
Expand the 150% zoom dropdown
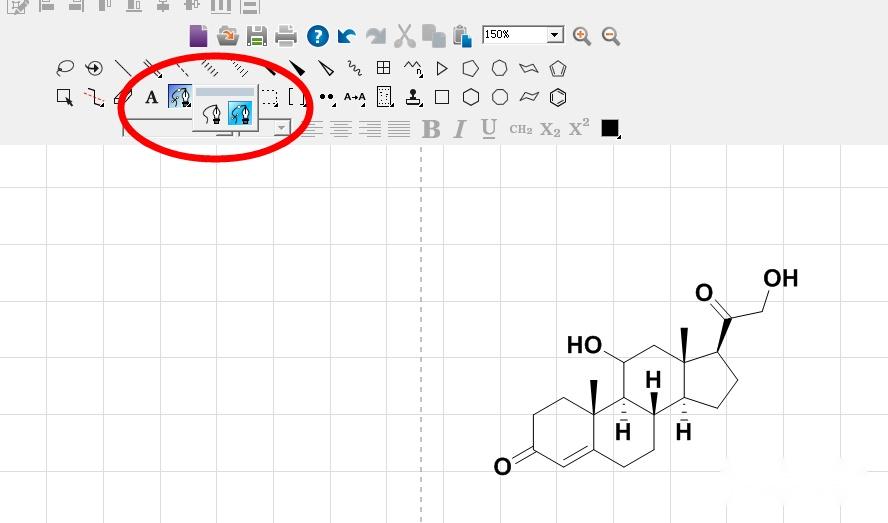tap(555, 35)
